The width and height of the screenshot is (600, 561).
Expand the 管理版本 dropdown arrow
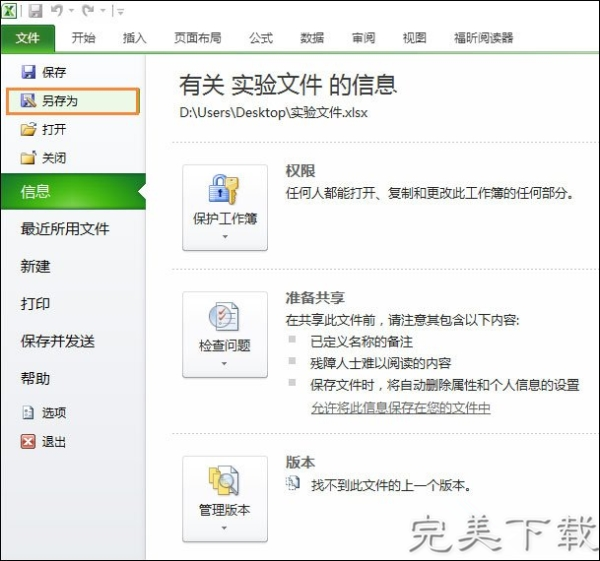pyautogui.click(x=225, y=528)
